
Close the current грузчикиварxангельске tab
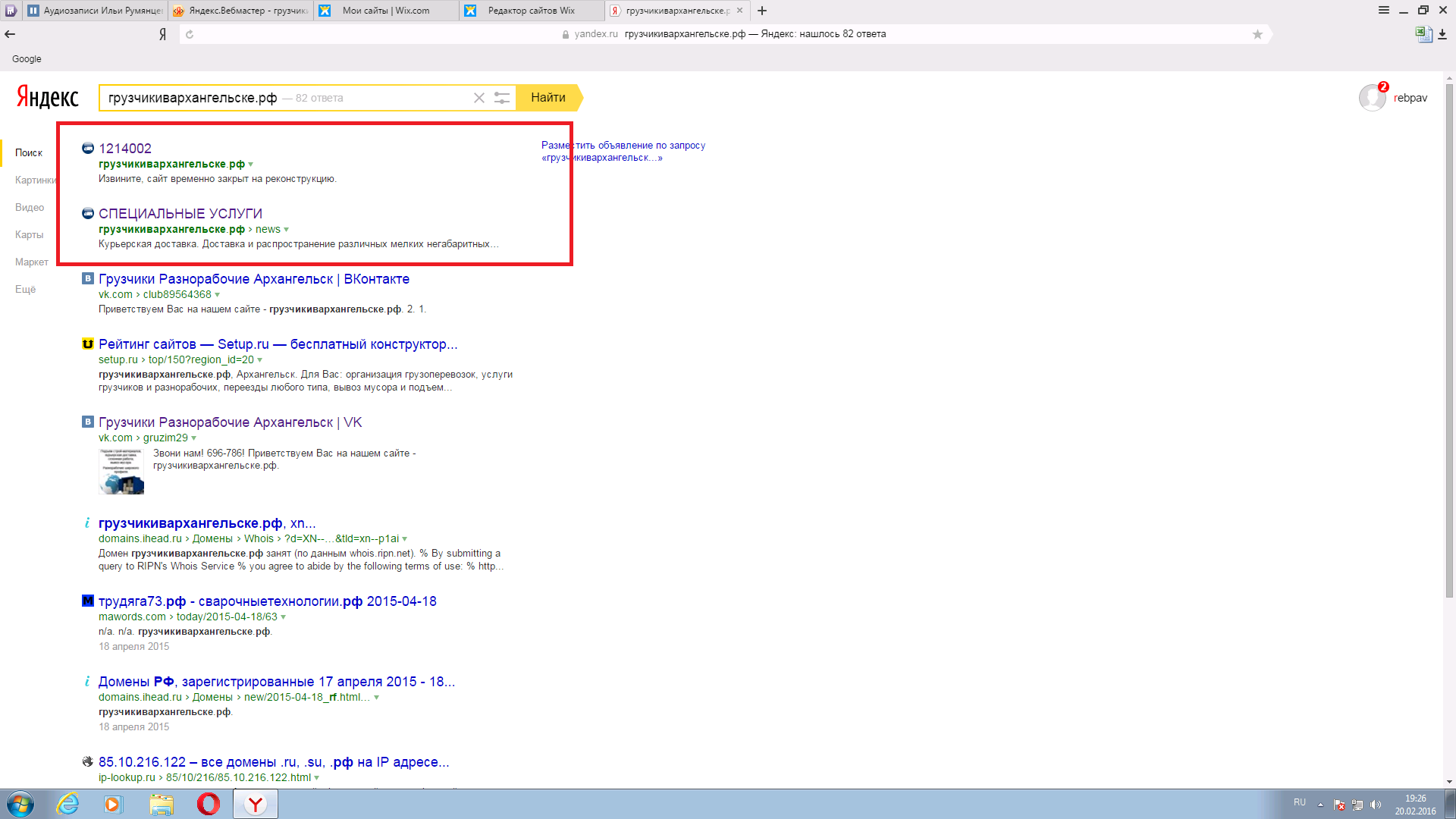739,11
